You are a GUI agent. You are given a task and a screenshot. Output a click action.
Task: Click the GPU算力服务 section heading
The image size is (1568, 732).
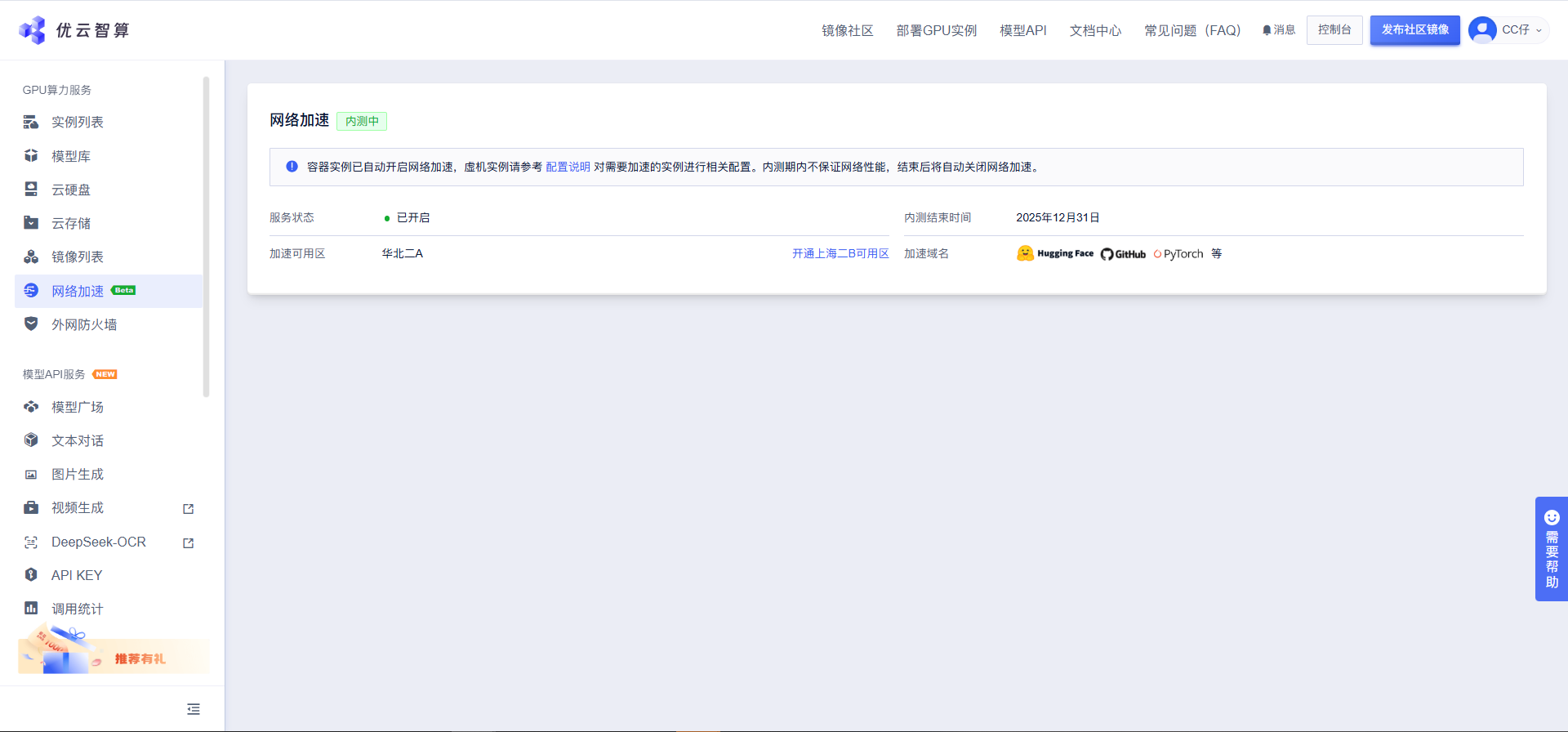tap(57, 90)
